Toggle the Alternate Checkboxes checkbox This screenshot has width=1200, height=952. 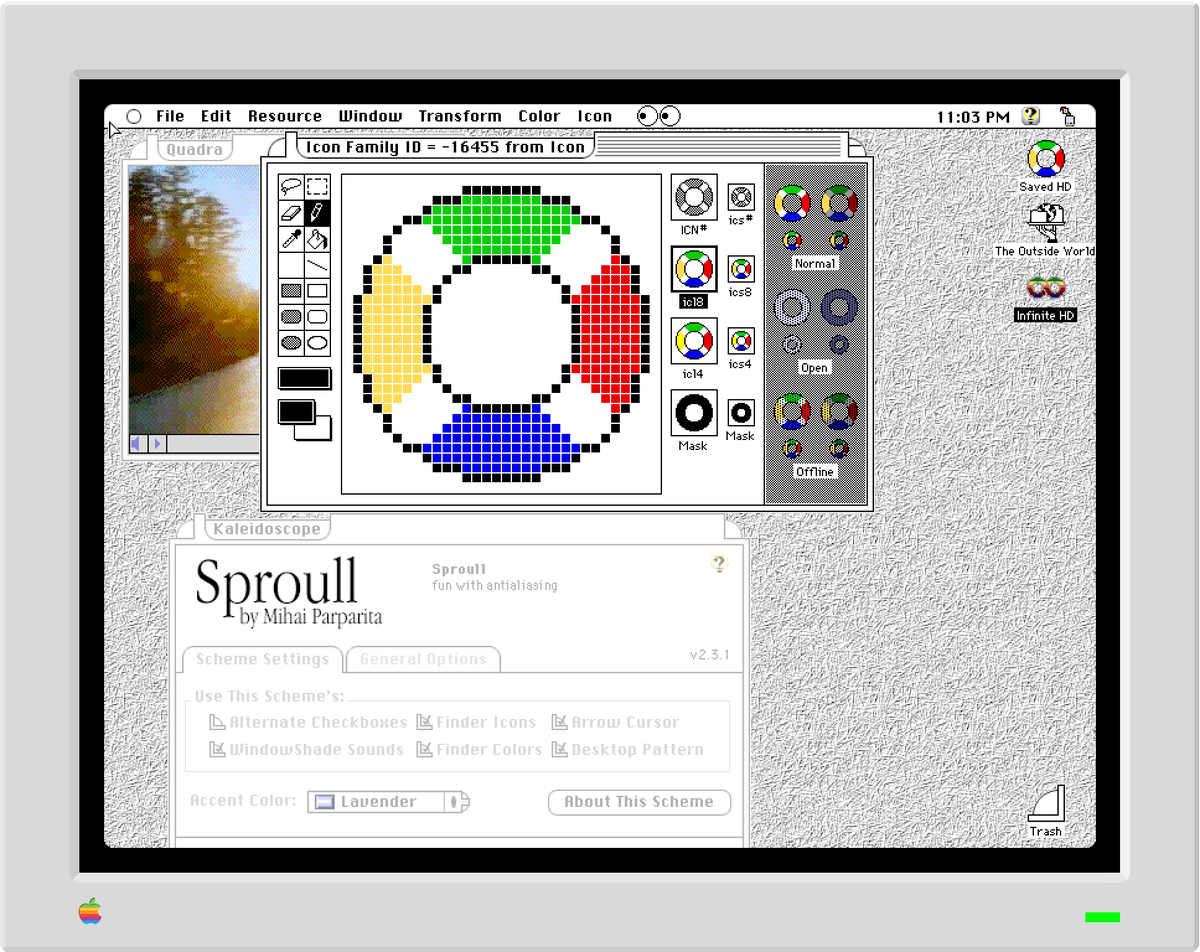[x=308, y=722]
